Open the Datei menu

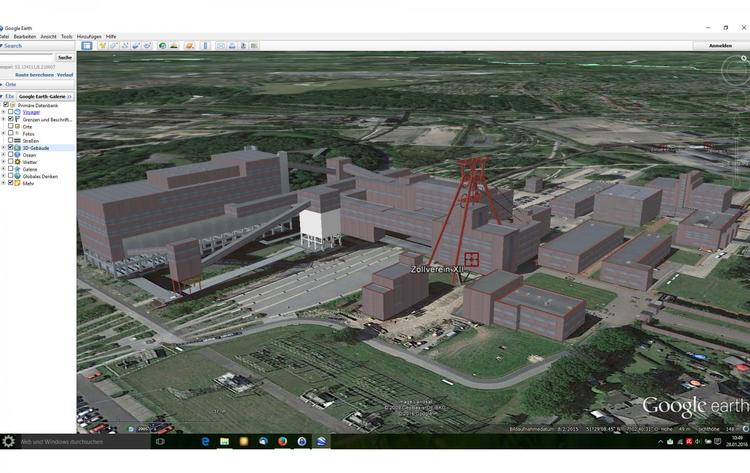point(4,36)
